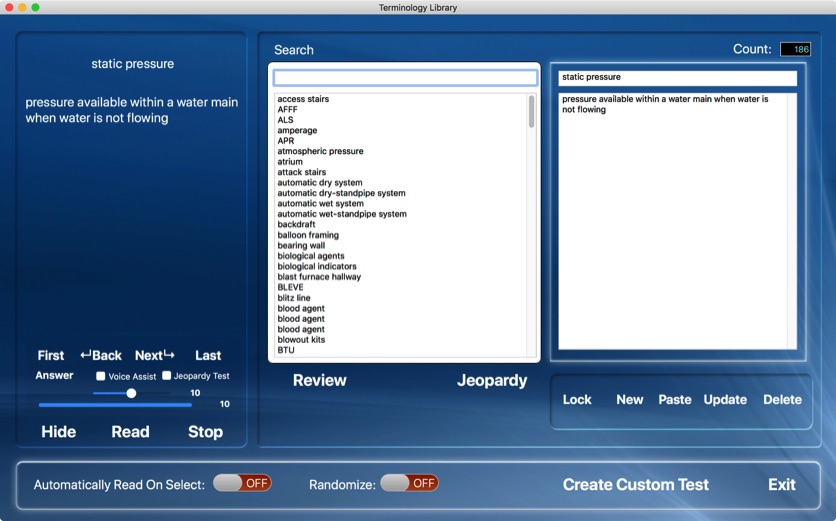836x521 pixels.
Task: Focus the Search text field
Action: (405, 78)
